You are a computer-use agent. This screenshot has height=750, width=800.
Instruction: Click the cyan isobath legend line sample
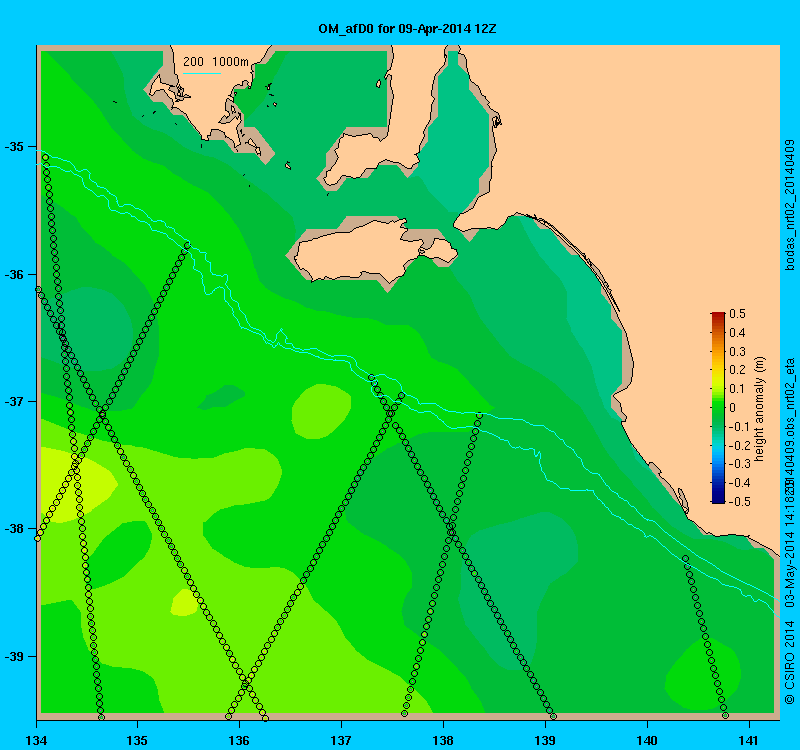(202, 73)
